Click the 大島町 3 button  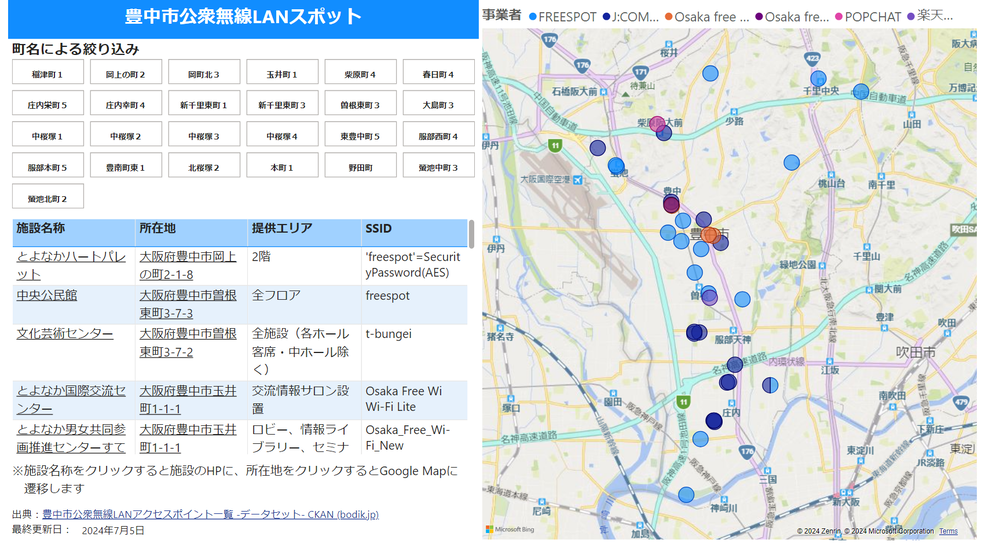tap(439, 103)
